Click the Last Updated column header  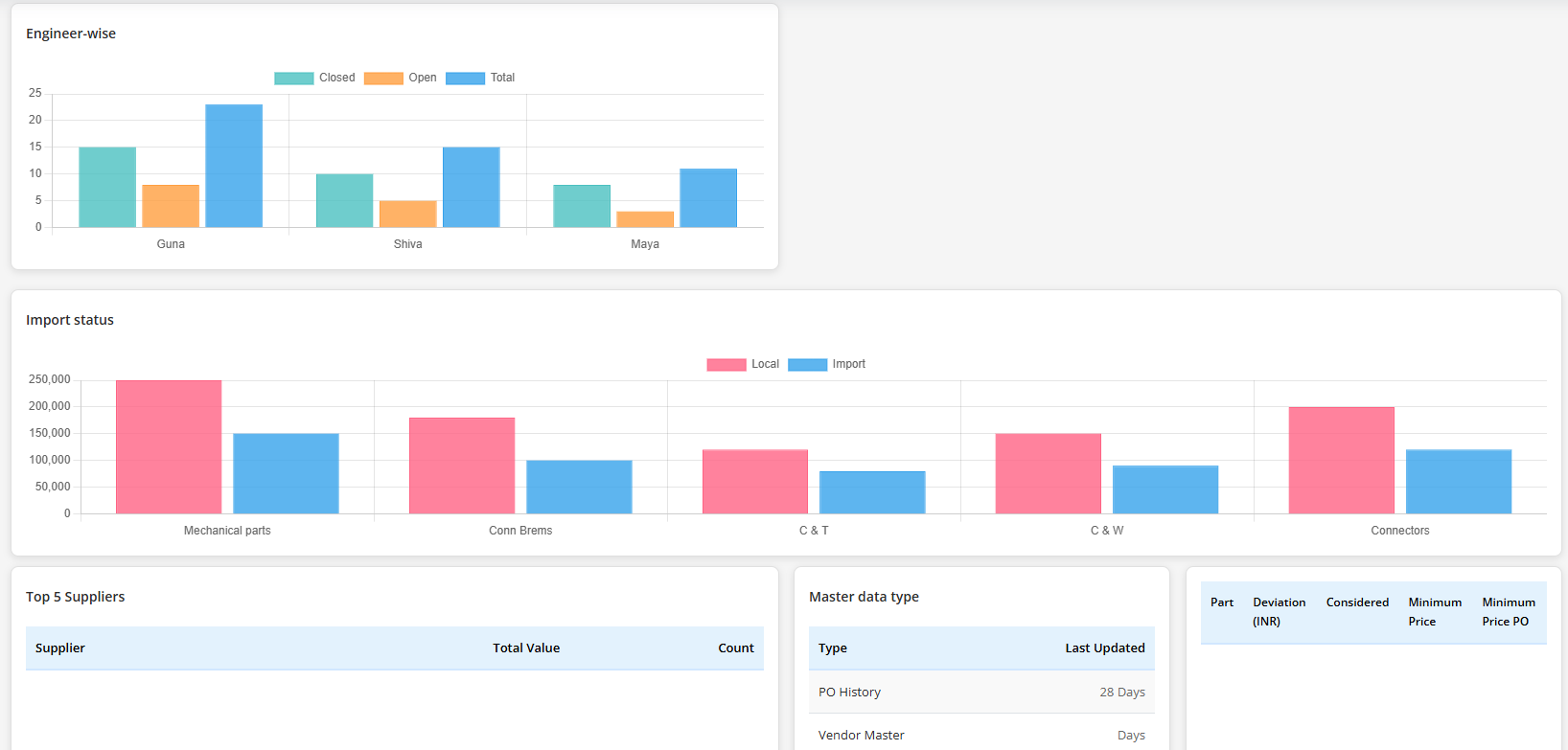coord(1104,648)
